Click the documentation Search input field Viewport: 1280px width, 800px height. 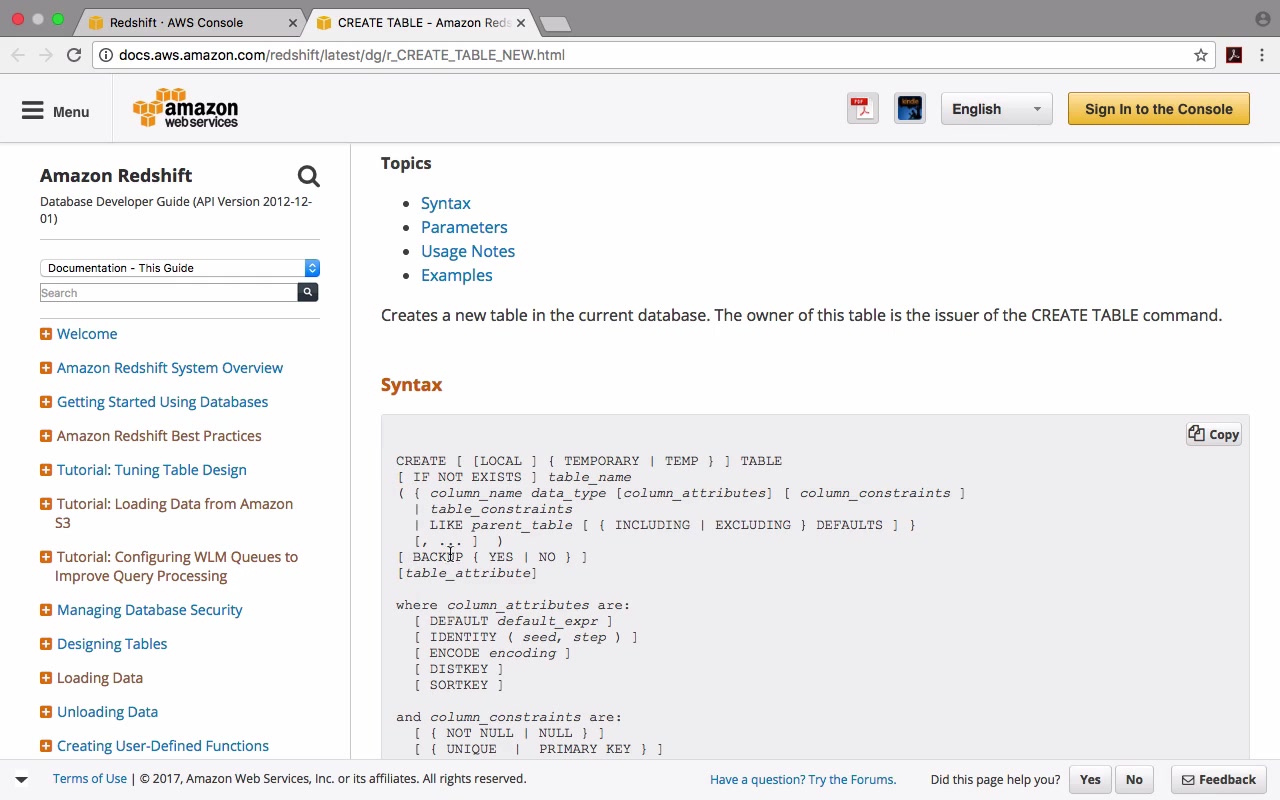click(168, 292)
